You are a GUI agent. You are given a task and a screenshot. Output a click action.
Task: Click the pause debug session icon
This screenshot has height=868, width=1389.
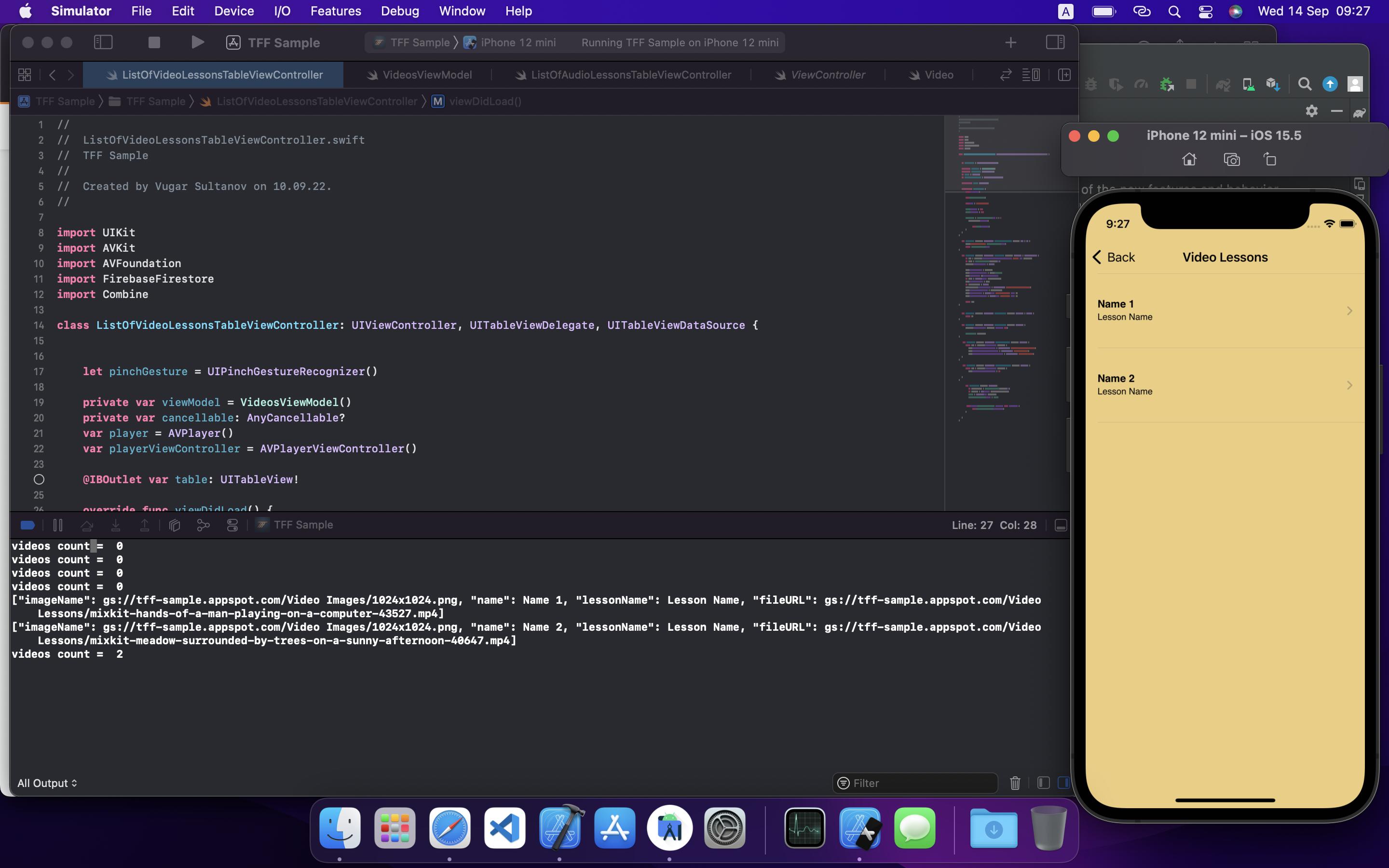(x=57, y=524)
